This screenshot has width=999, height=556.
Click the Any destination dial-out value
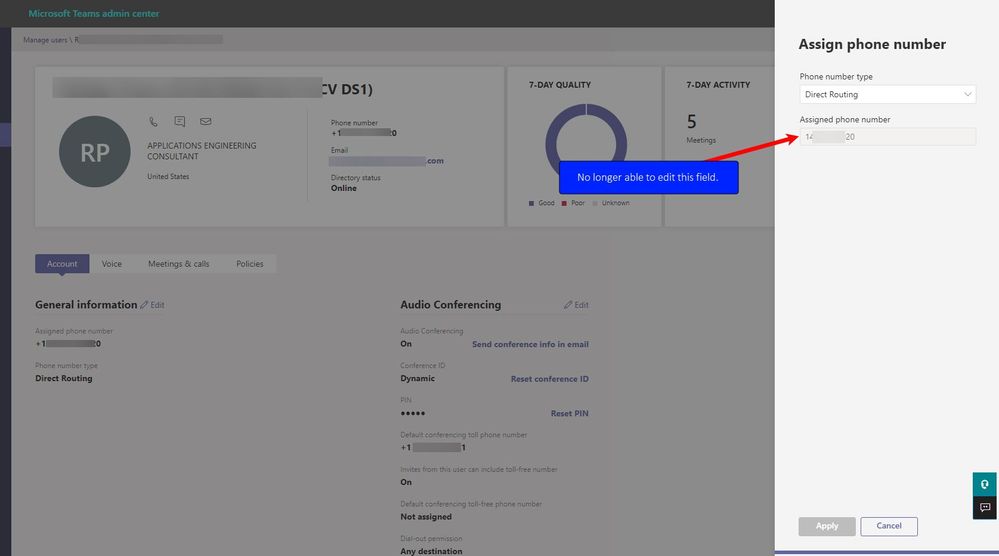431,551
